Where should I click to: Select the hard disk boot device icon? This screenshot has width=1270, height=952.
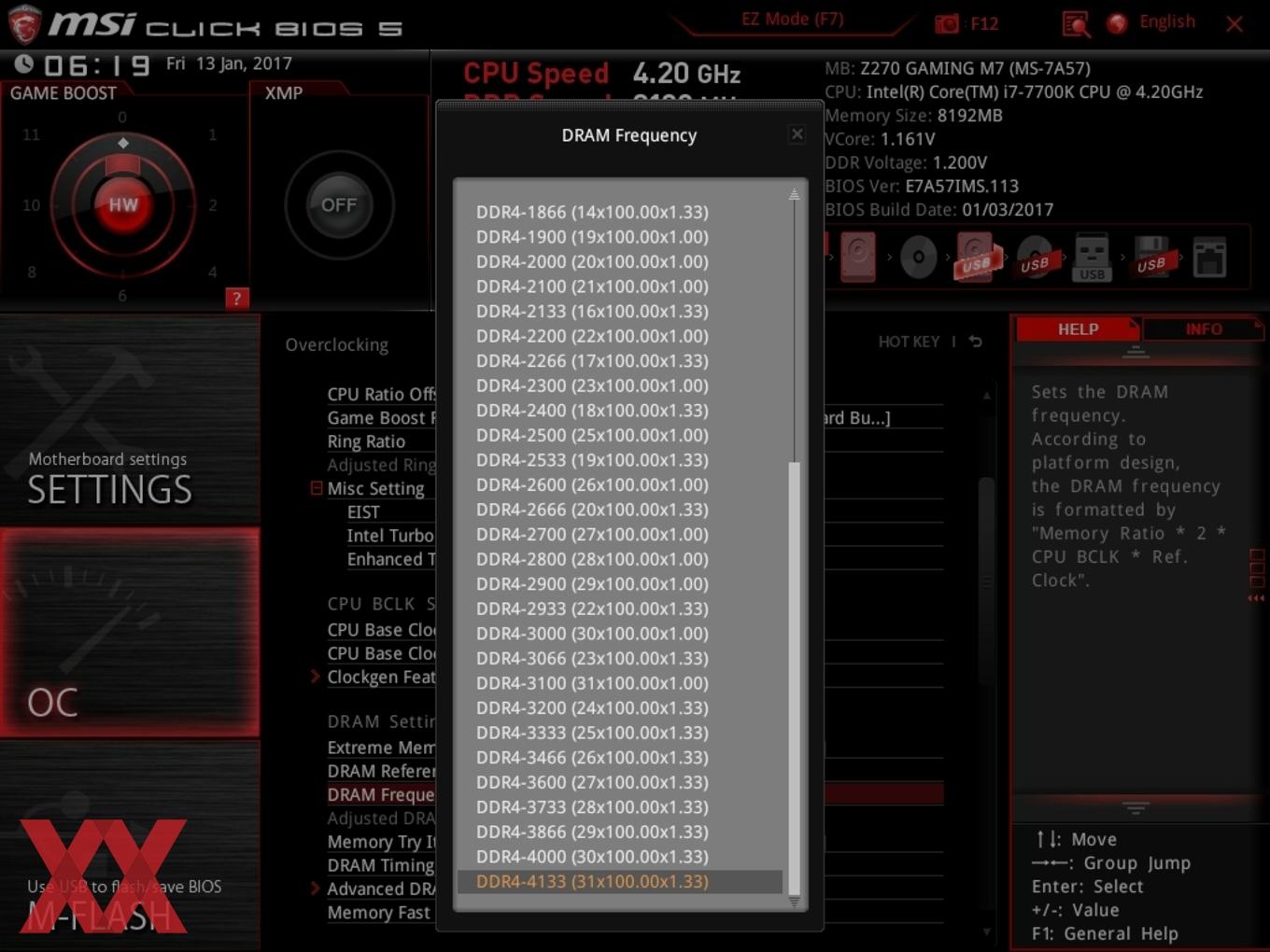pos(858,257)
